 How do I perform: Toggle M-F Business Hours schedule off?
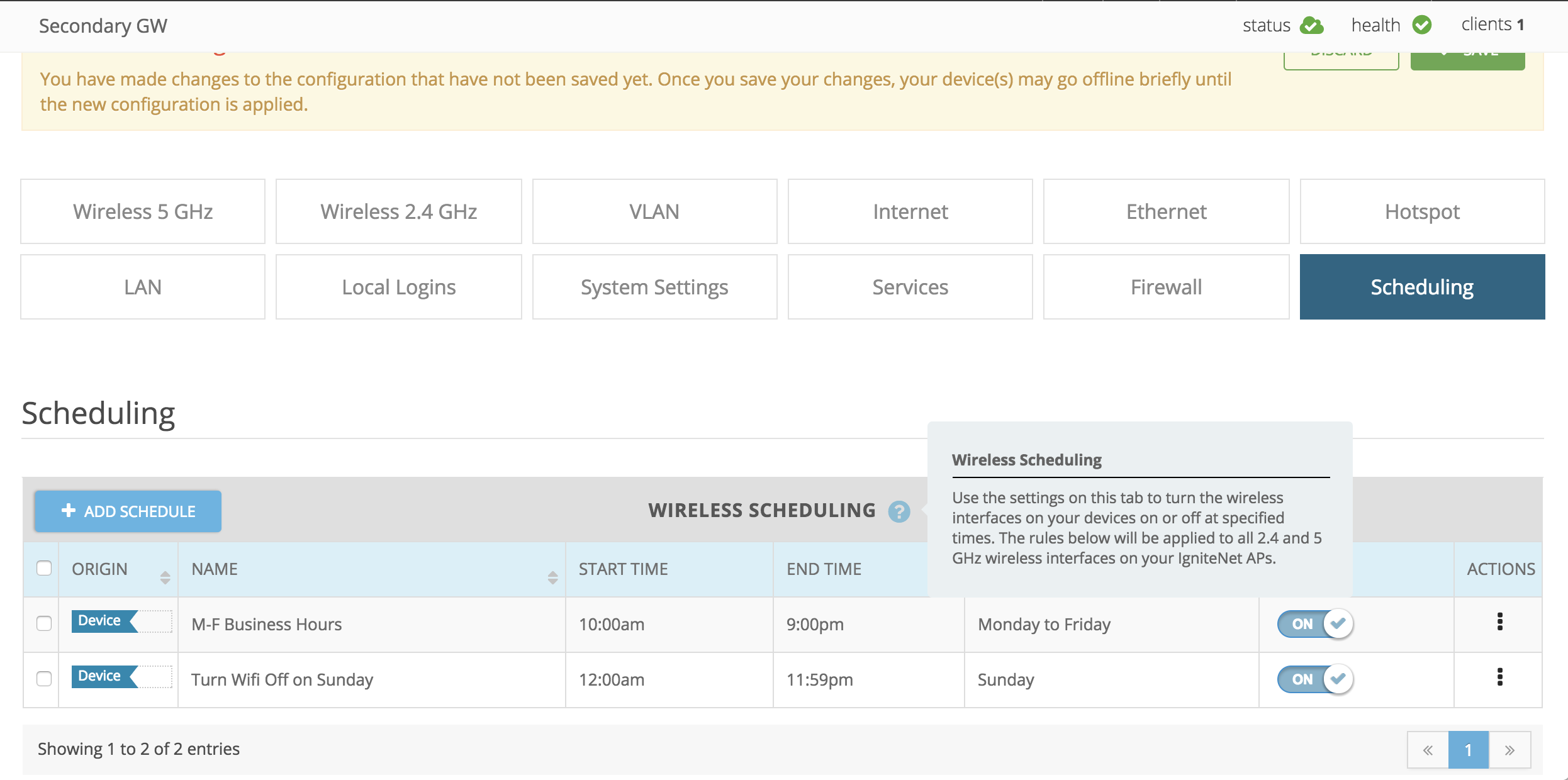(1314, 624)
